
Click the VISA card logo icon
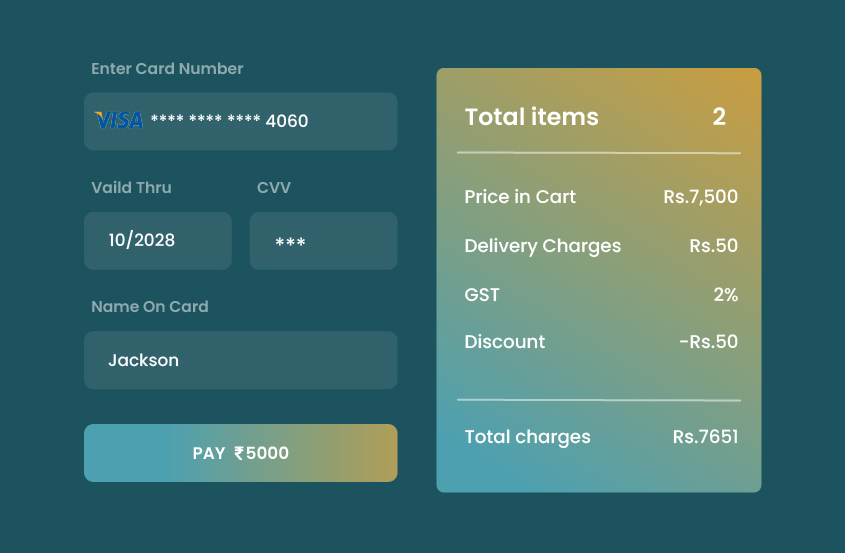pyautogui.click(x=119, y=120)
